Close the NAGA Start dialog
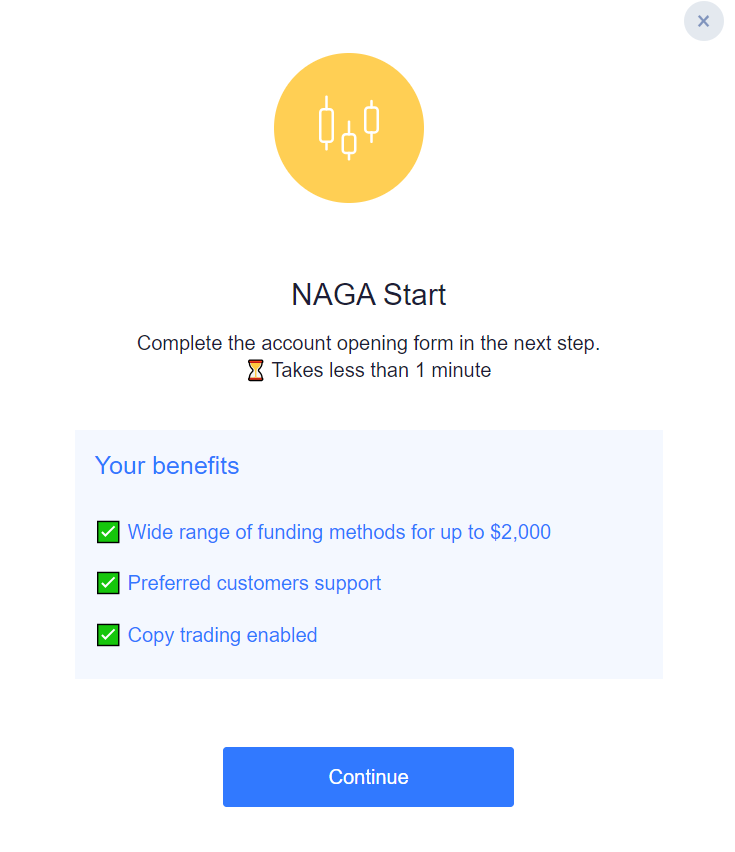Viewport: 735px width, 852px height. pos(703,21)
